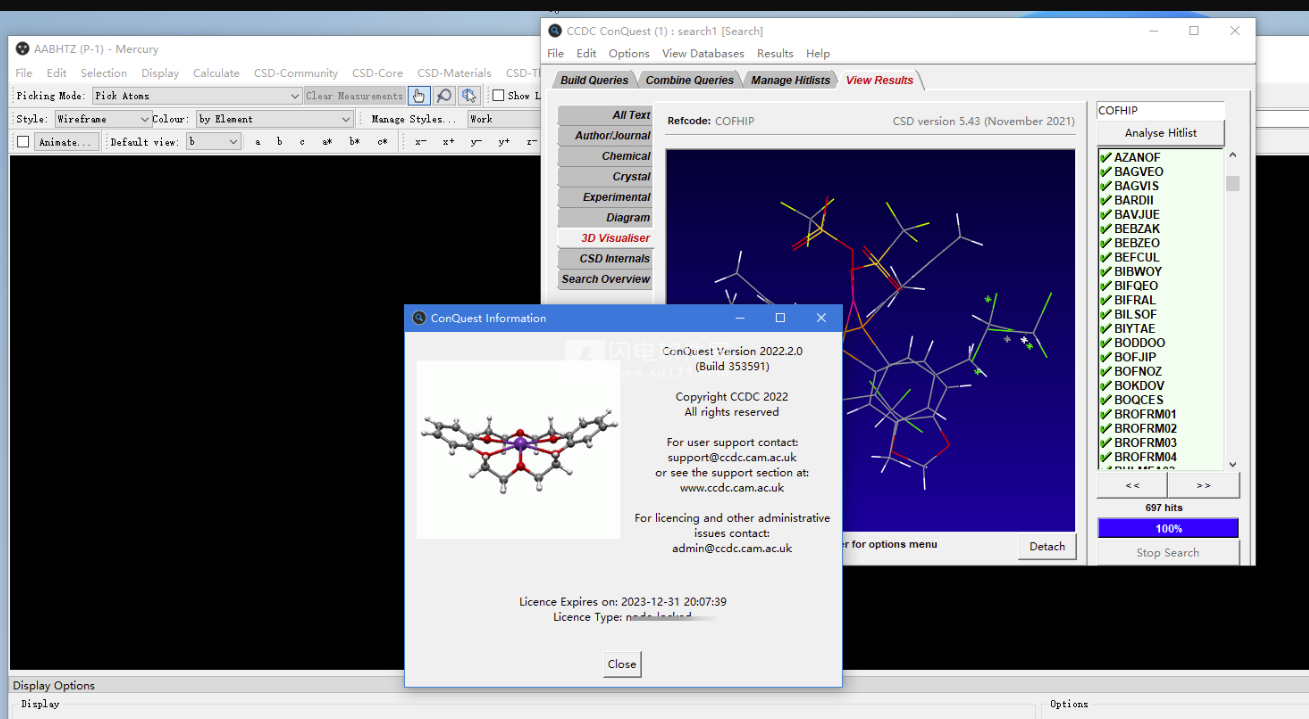Toggle the BEBZAK hit checkmark

click(x=1106, y=229)
